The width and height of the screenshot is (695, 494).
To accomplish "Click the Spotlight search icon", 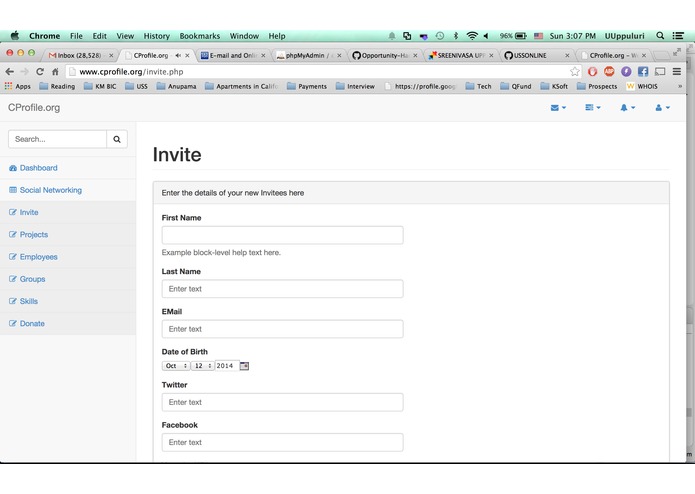I will coord(660,35).
